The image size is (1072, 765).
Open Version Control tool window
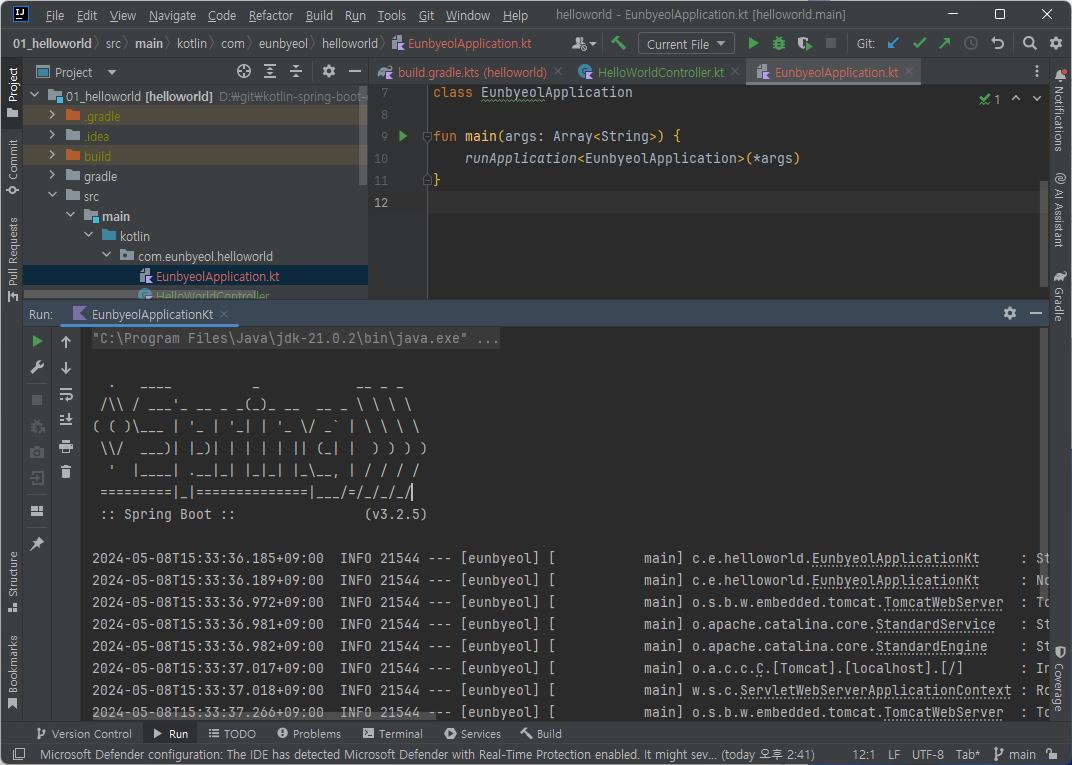tap(83, 734)
